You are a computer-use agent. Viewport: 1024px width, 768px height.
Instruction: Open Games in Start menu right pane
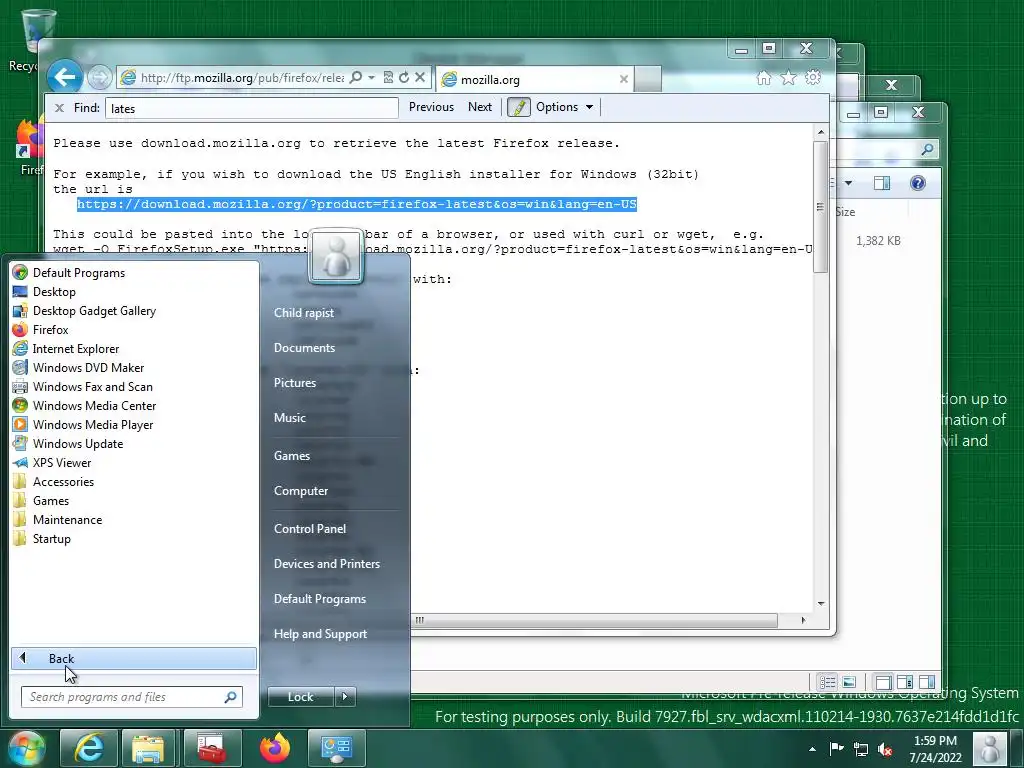291,455
